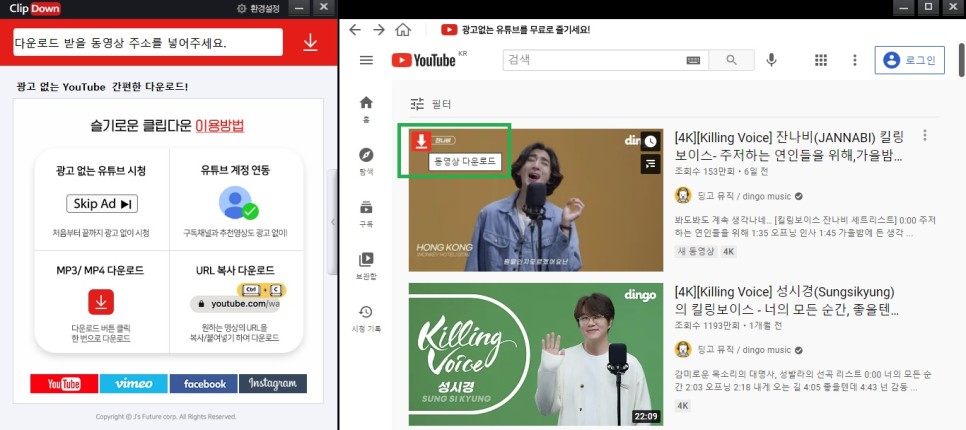Open dingo music channel under JANNABI video
This screenshot has width=966, height=430.
tap(744, 196)
